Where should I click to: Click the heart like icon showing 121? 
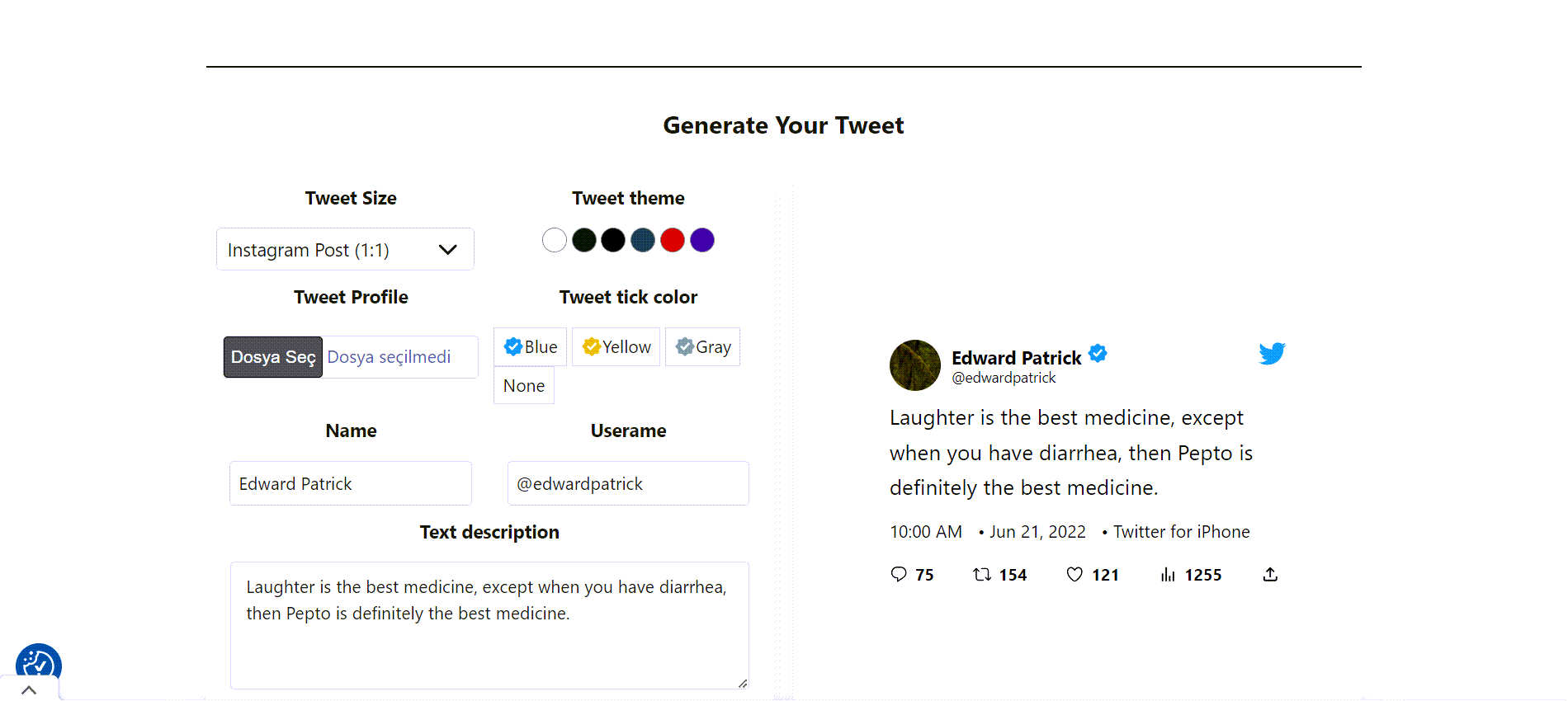1074,574
